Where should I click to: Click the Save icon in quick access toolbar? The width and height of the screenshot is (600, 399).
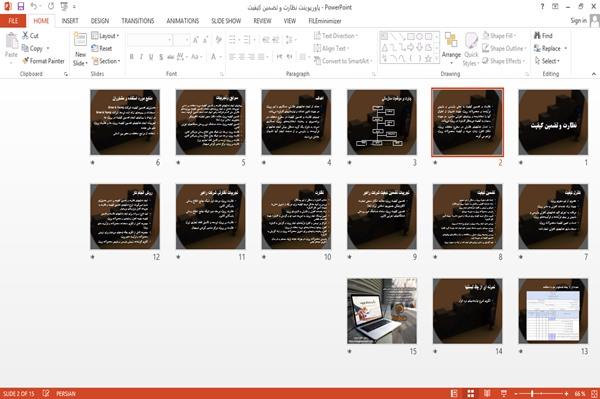(x=20, y=7)
